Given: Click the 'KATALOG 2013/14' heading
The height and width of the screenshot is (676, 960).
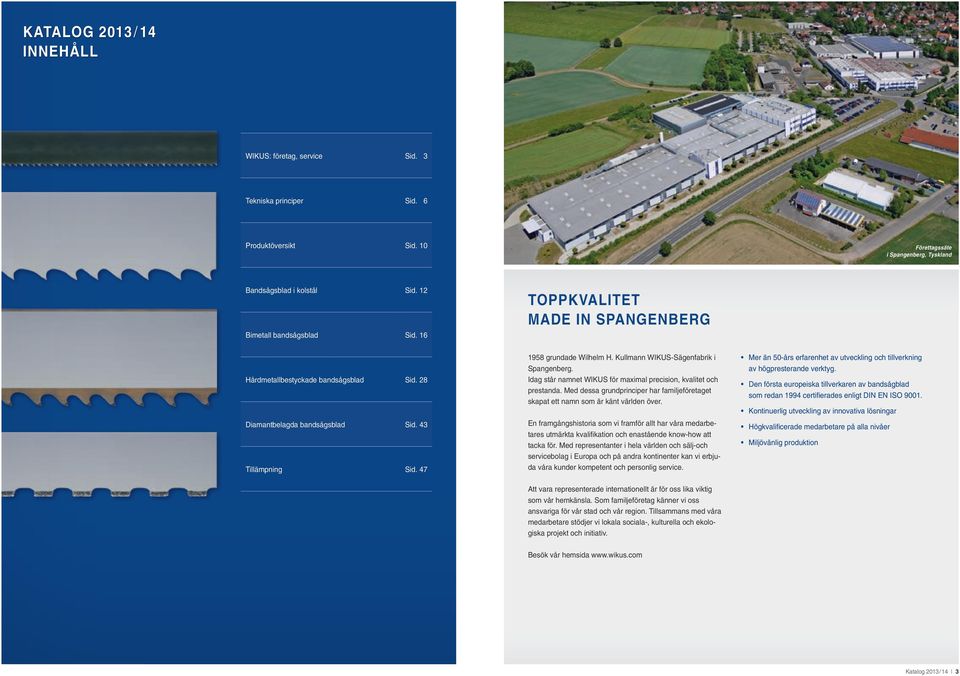Looking at the screenshot, I should tap(89, 32).
